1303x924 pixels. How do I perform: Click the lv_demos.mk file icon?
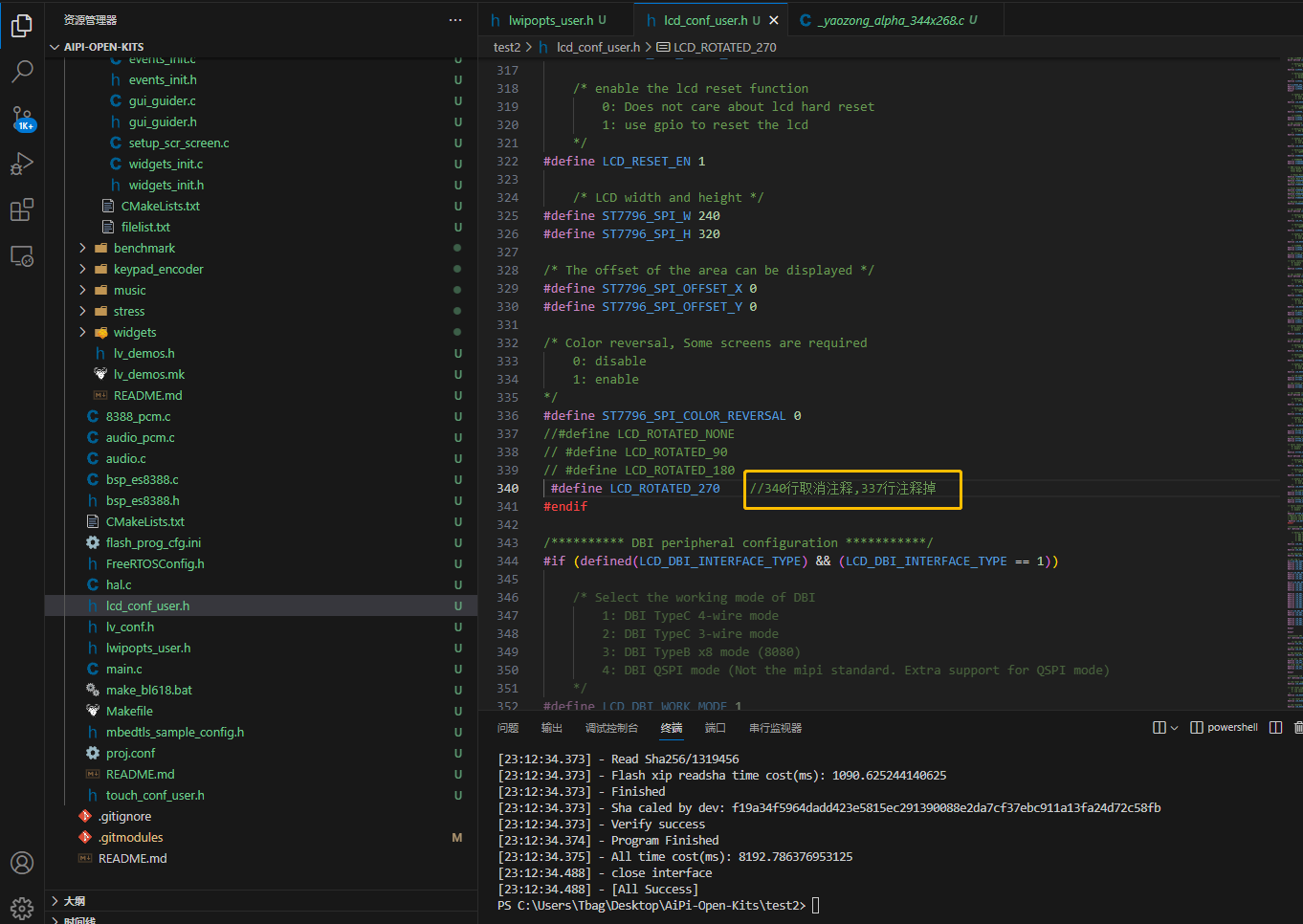coord(100,374)
